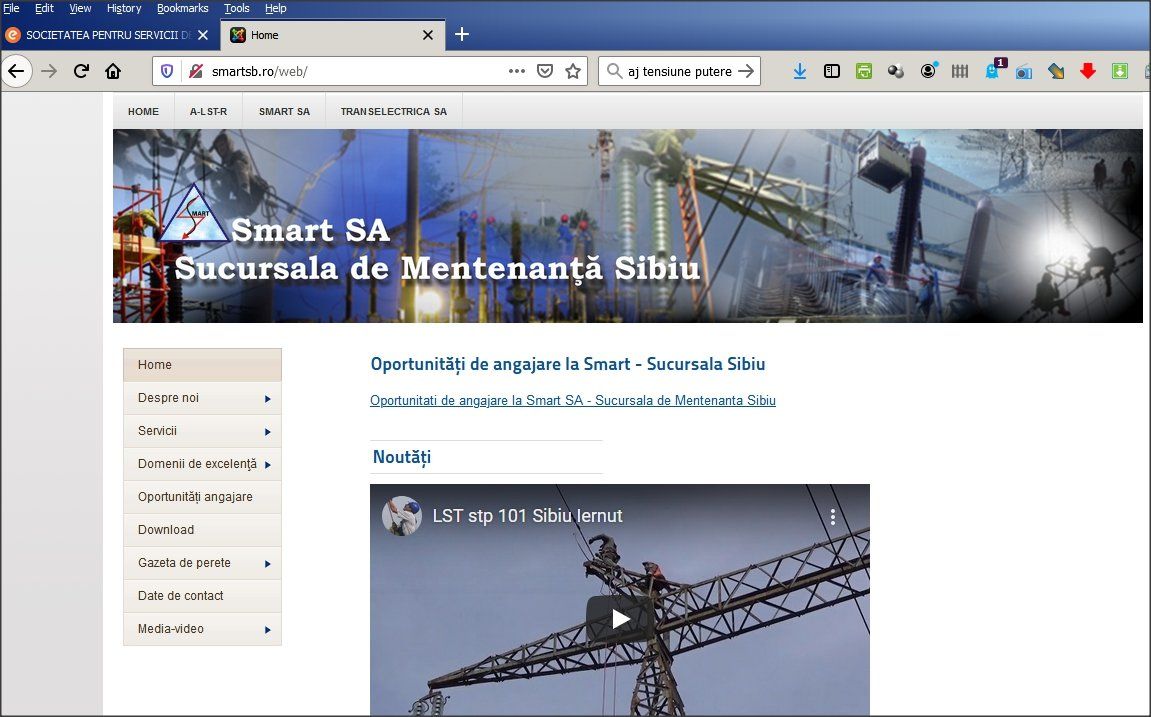Open the Help menu
Viewport: 1151px width, 717px height.
point(275,8)
